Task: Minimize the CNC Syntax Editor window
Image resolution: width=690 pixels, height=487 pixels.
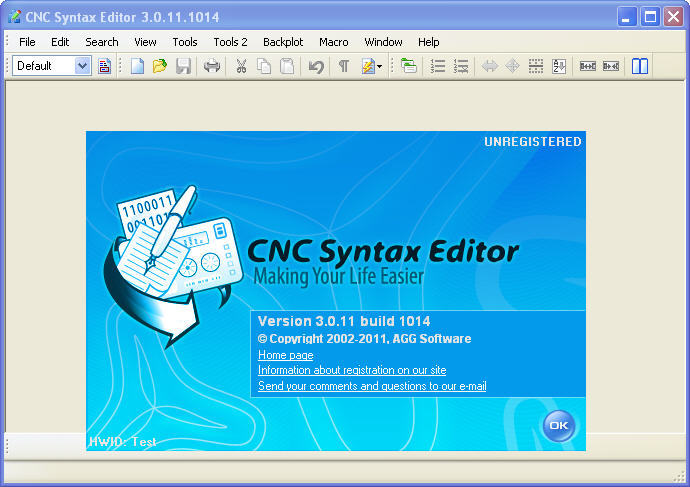Action: point(627,17)
